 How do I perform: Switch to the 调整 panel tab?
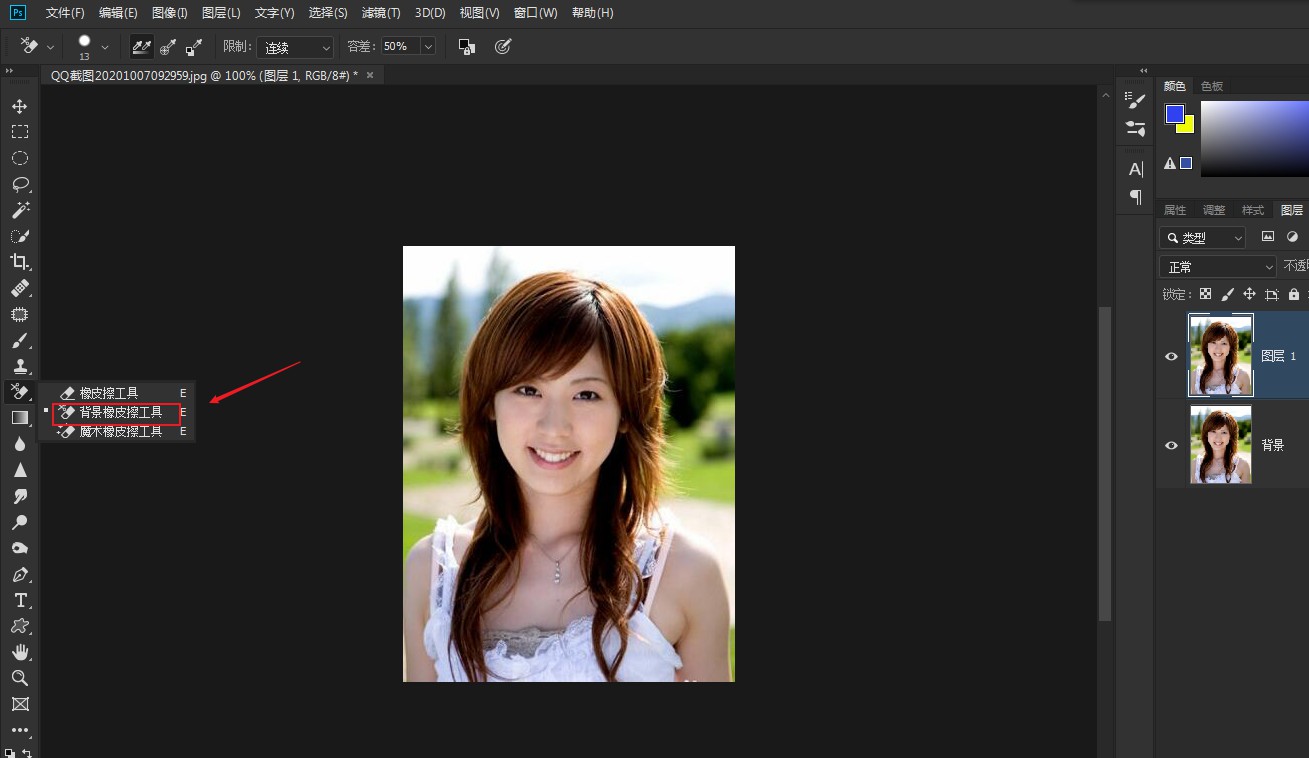click(1214, 210)
